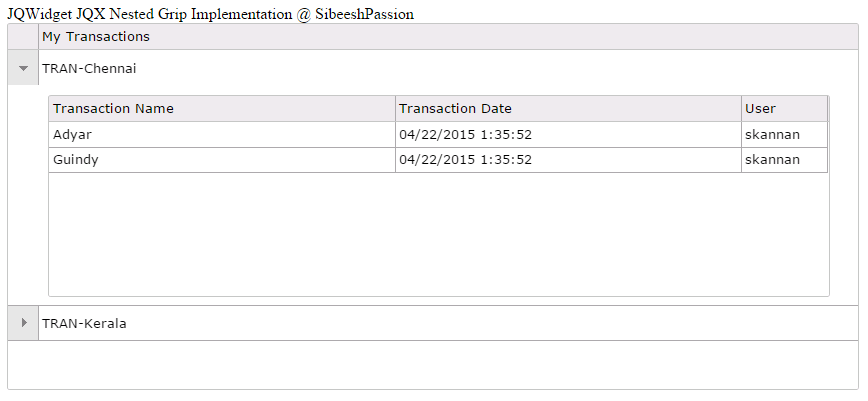Select the TRAN-Chennai row text
The image size is (868, 401).
(x=89, y=69)
